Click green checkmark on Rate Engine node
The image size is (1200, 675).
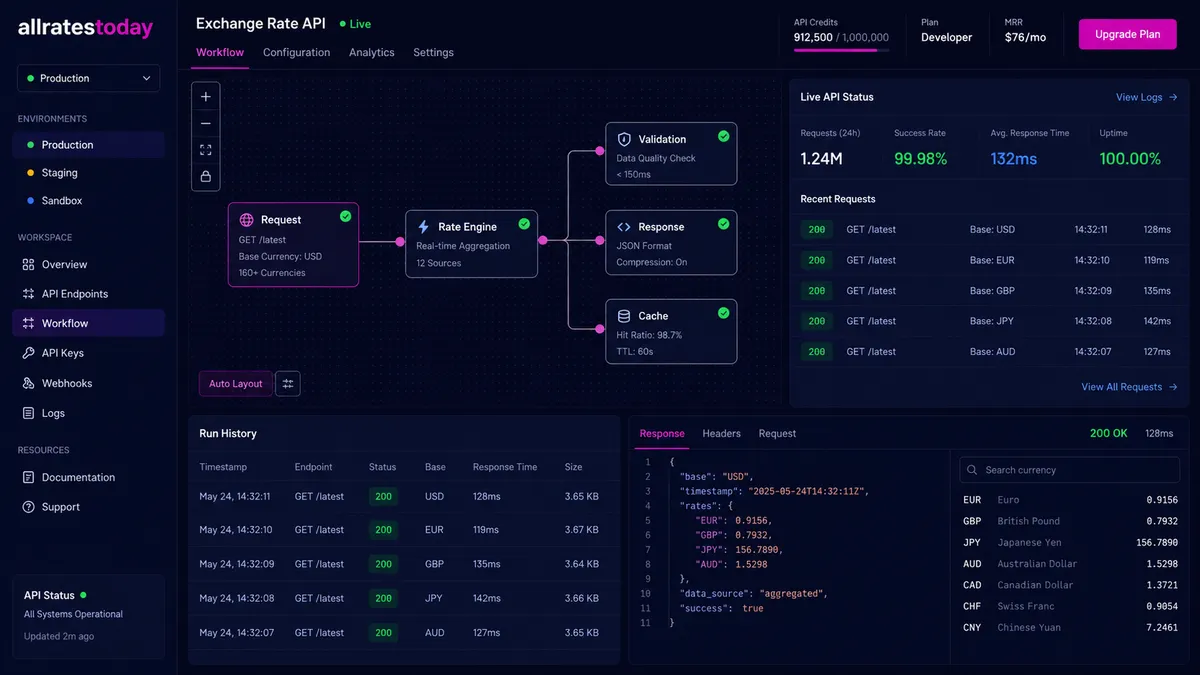click(x=524, y=224)
